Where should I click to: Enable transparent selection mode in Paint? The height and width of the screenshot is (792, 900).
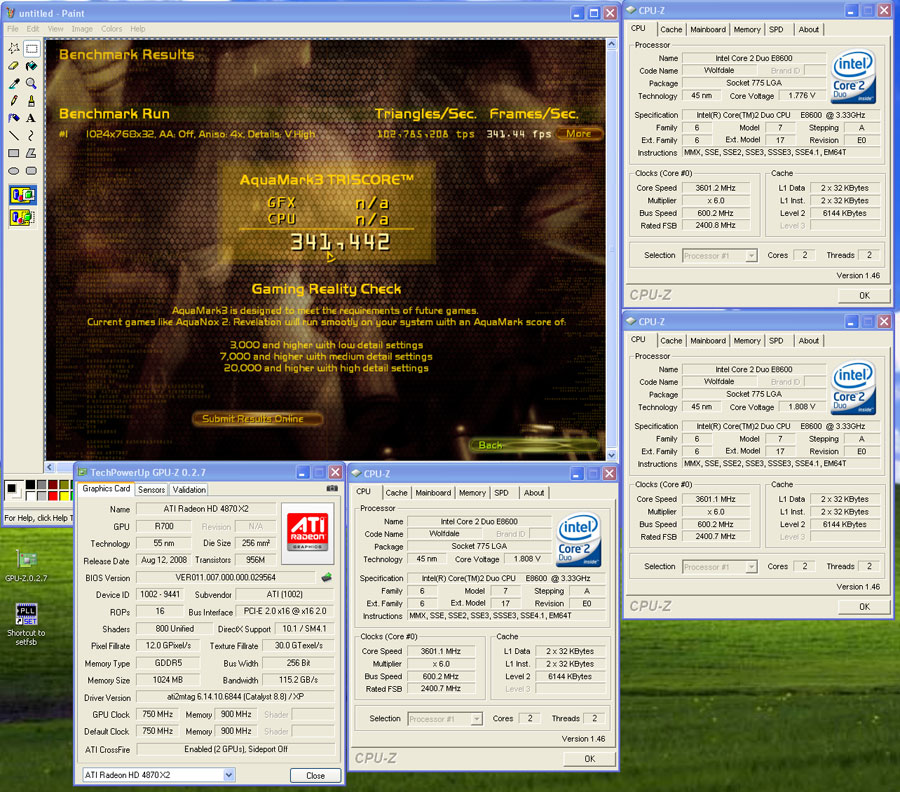click(x=23, y=218)
